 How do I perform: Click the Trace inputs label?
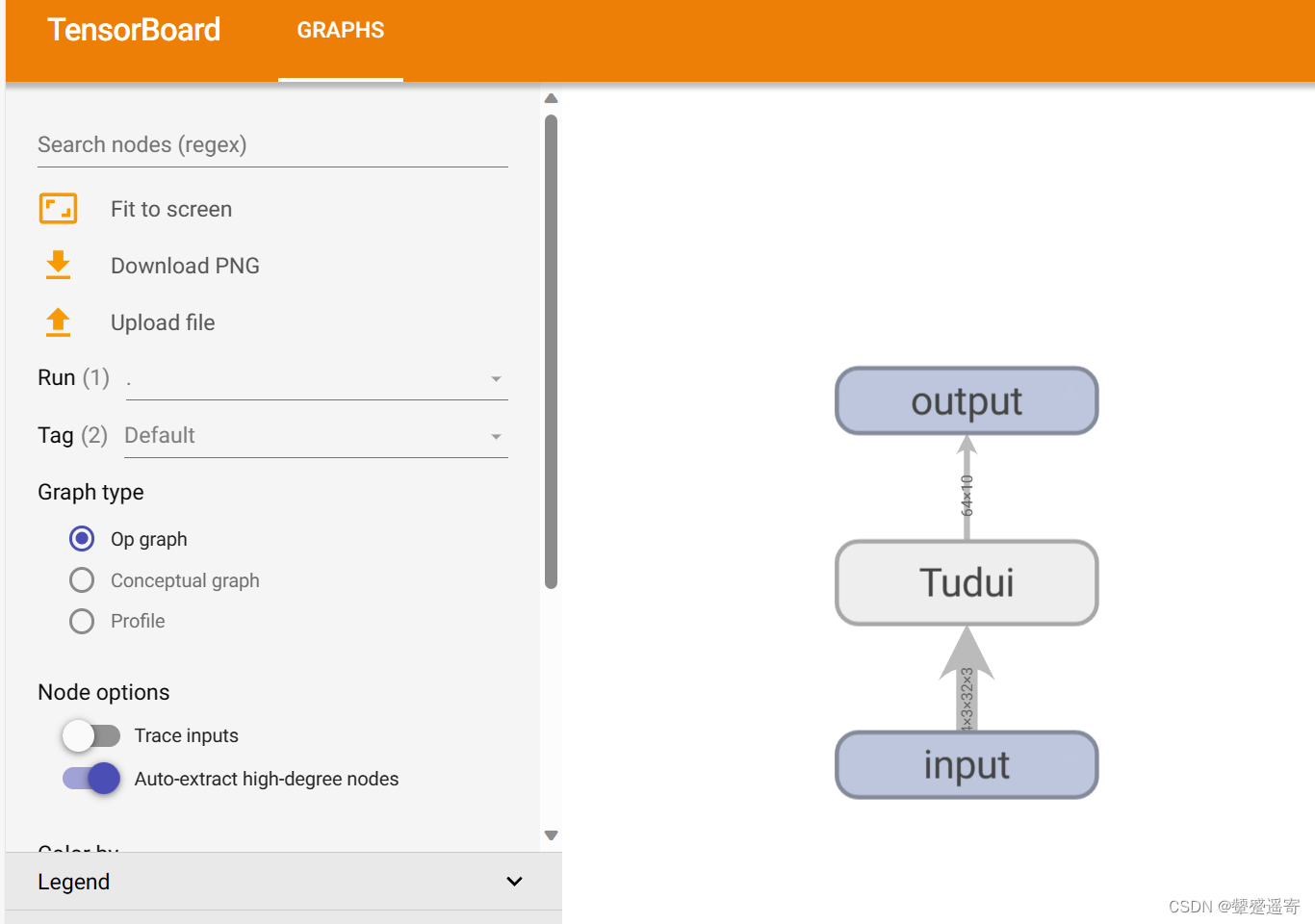click(x=186, y=735)
